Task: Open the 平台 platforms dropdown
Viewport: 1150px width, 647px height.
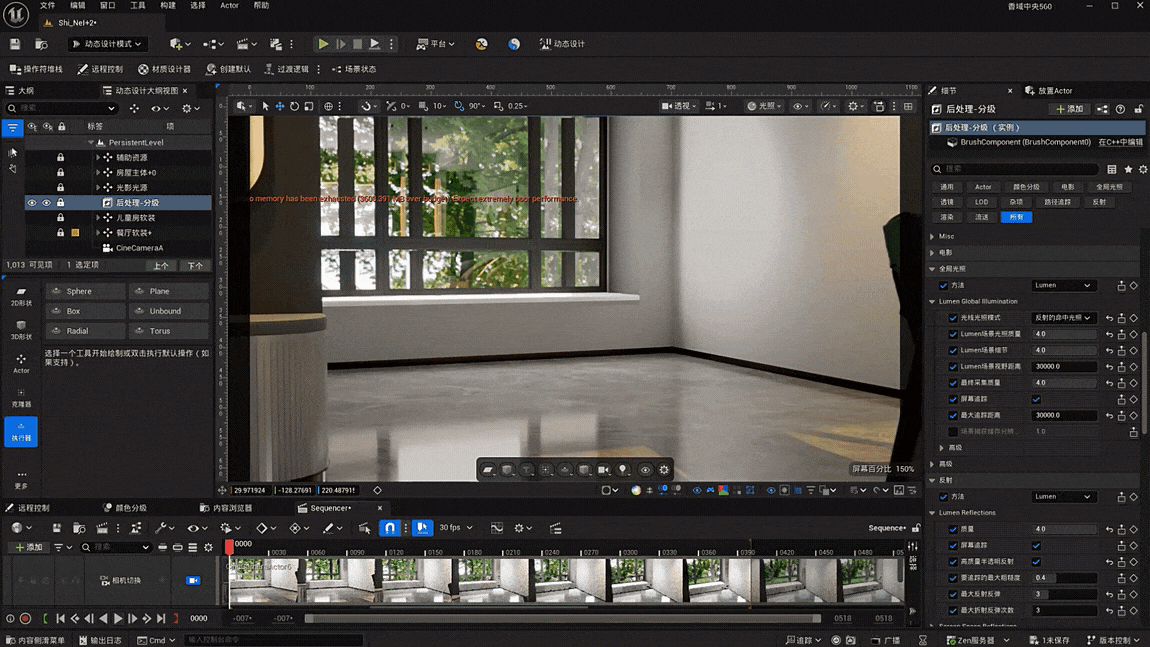Action: click(436, 44)
